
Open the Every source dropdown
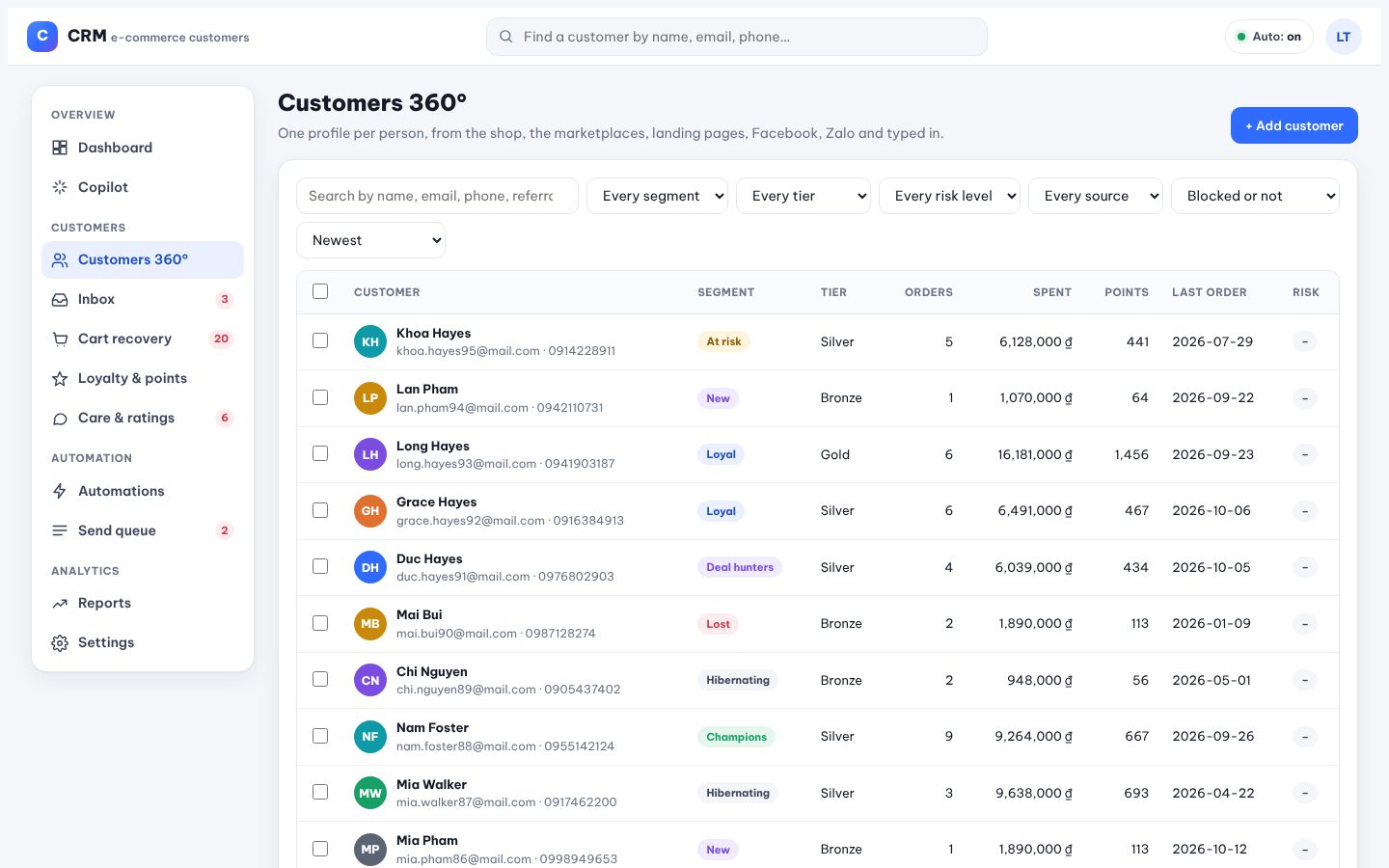click(1096, 196)
